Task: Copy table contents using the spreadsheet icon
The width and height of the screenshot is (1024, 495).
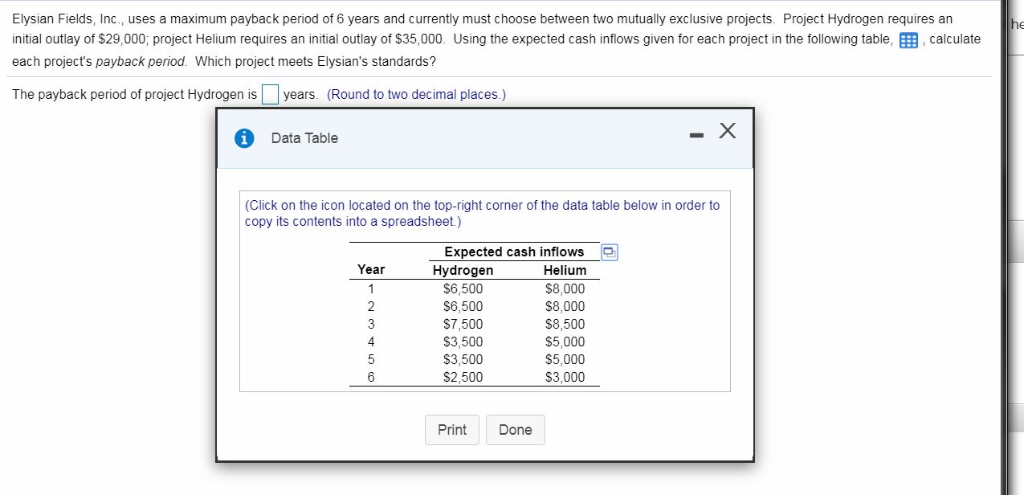Action: point(608,252)
